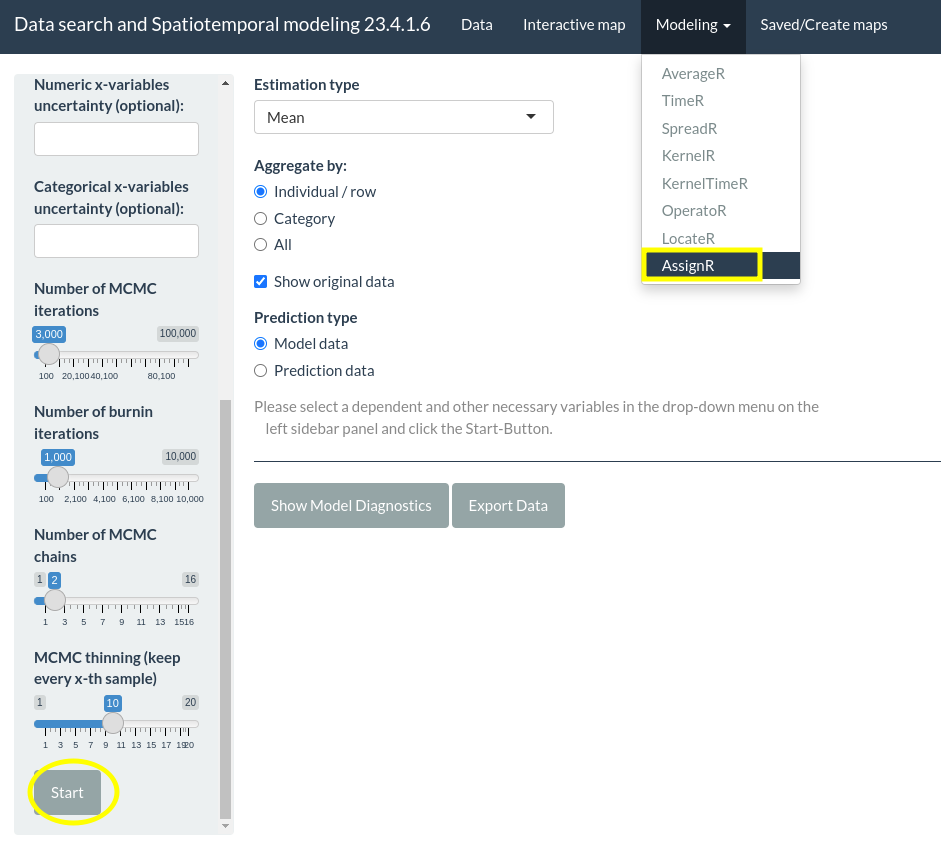Switch to the Interactive map page
The width and height of the screenshot is (941, 843).
574,24
